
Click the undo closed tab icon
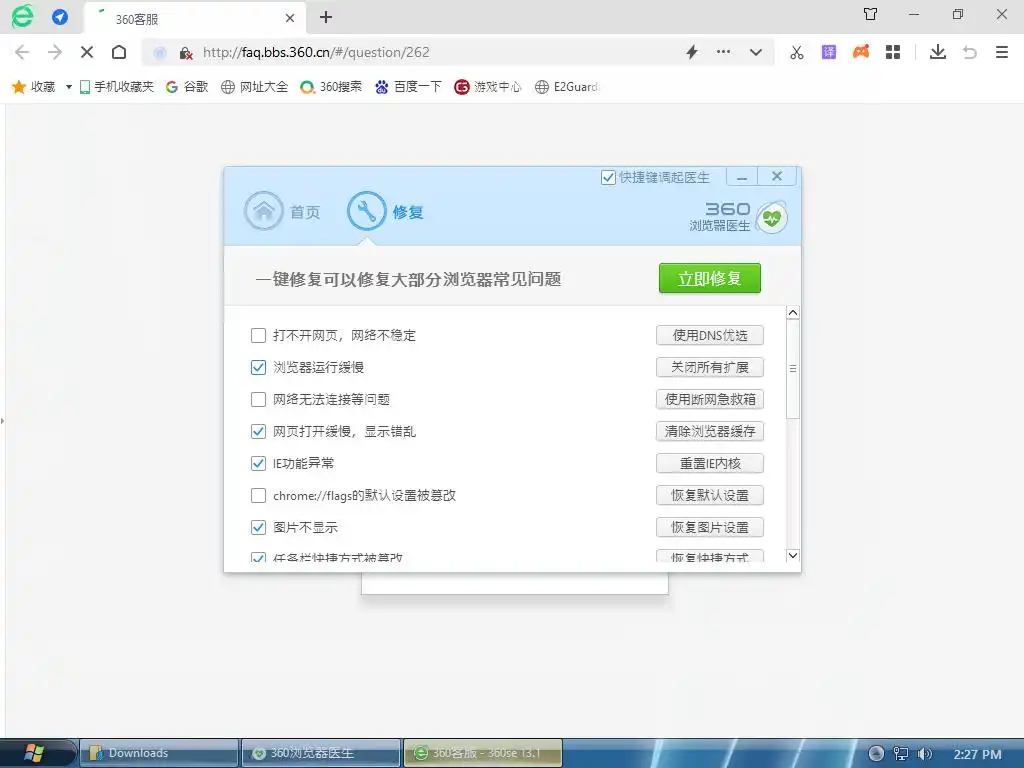pyautogui.click(x=970, y=52)
